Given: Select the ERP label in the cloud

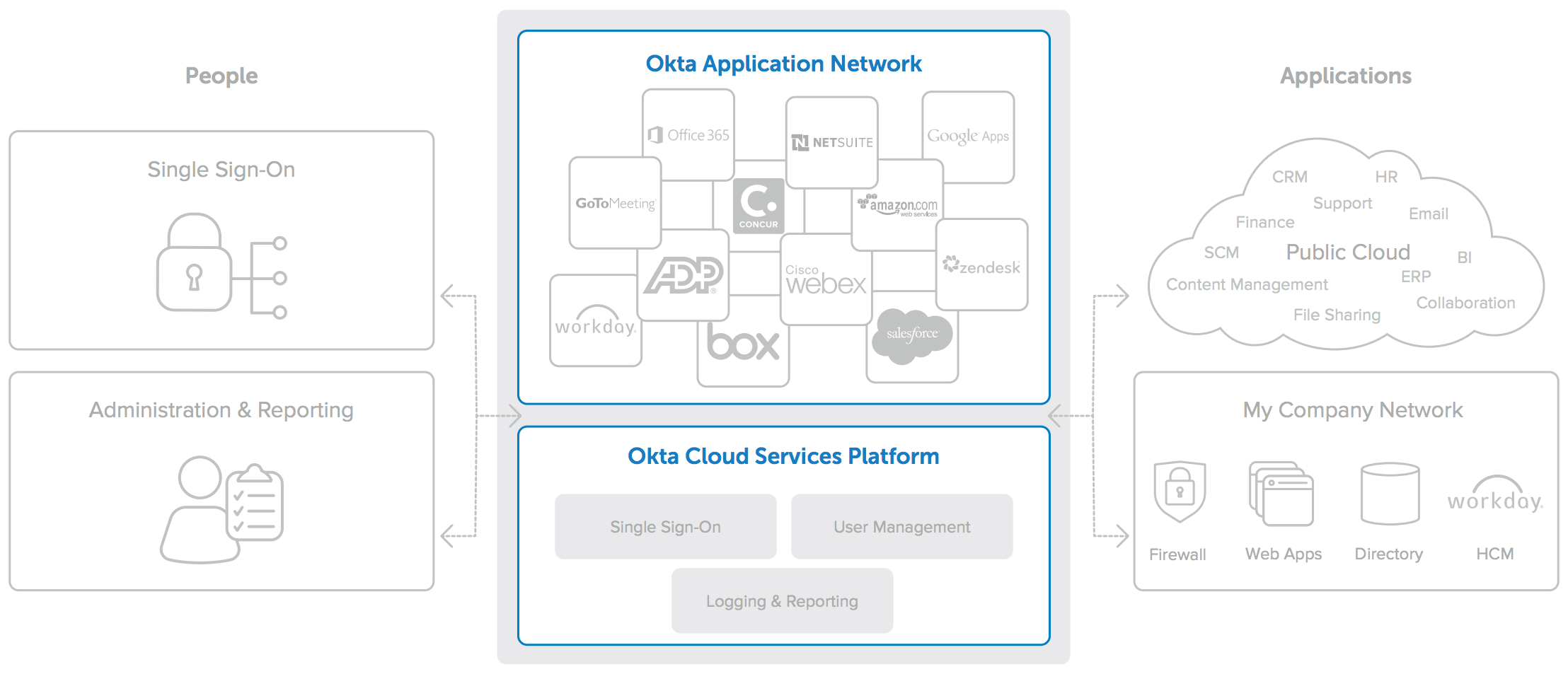Looking at the screenshot, I should [1416, 277].
